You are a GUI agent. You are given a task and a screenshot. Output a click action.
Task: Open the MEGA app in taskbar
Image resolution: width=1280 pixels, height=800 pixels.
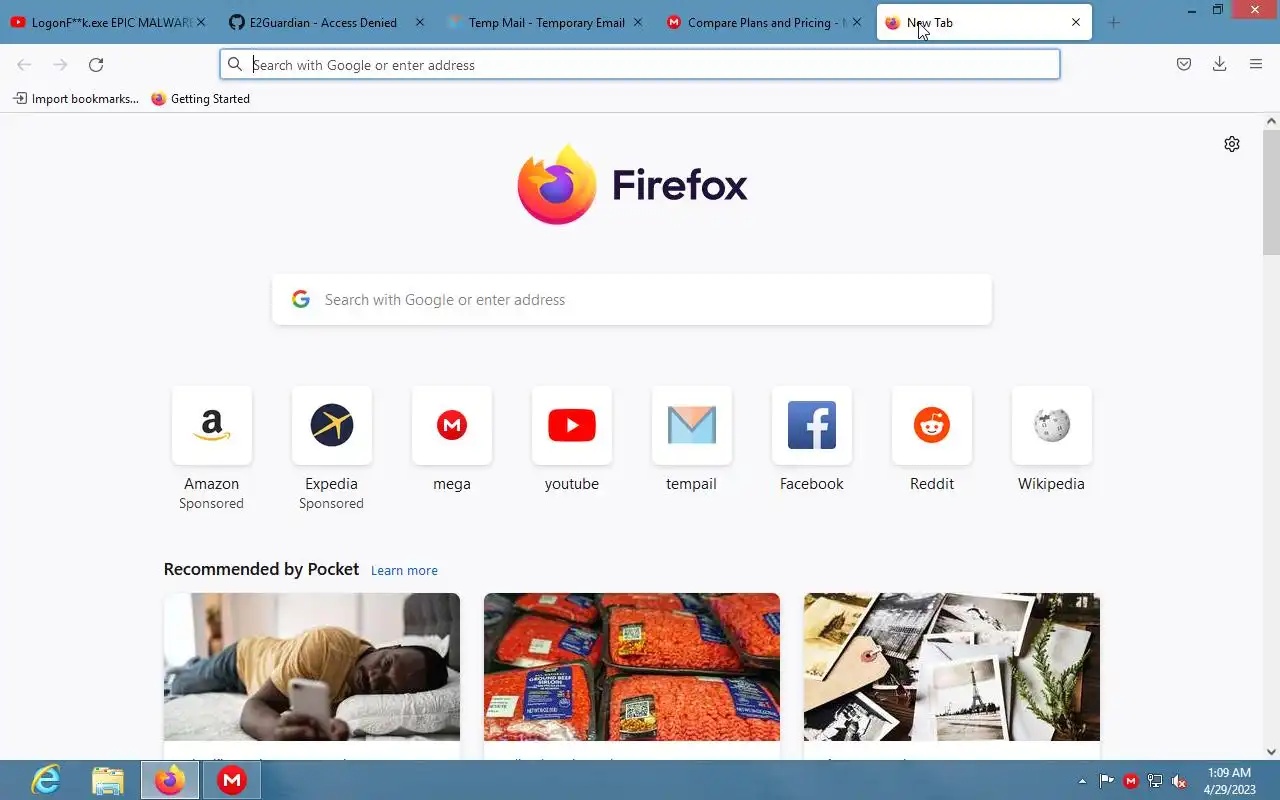pyautogui.click(x=232, y=780)
